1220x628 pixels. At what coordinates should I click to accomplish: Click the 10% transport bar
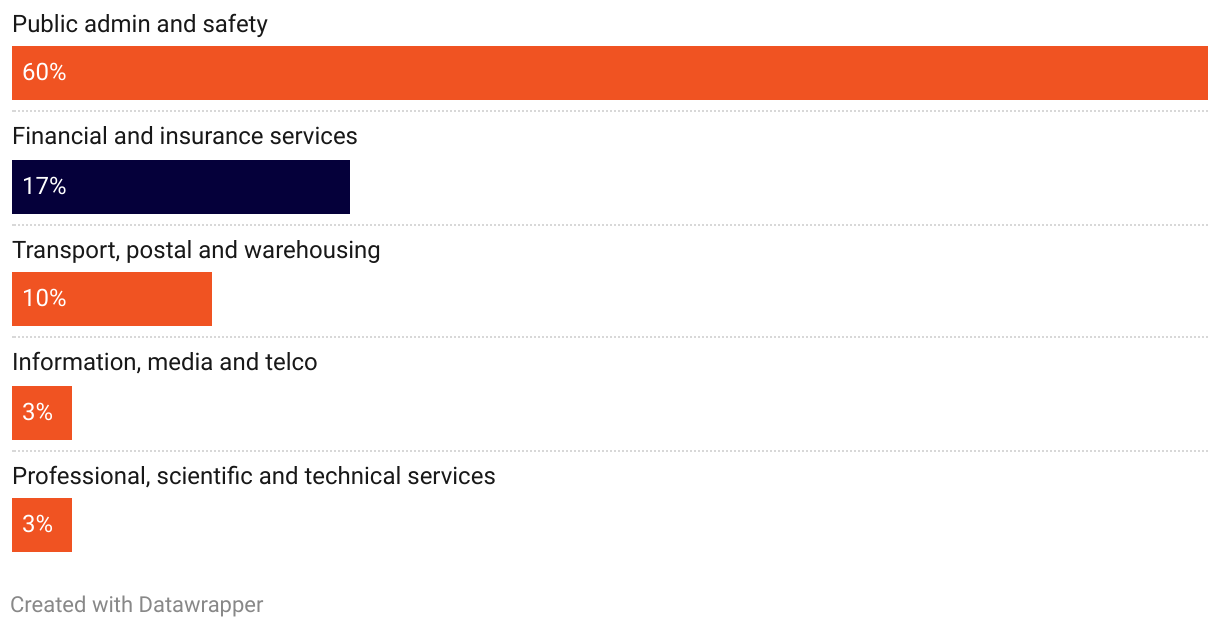[x=112, y=299]
